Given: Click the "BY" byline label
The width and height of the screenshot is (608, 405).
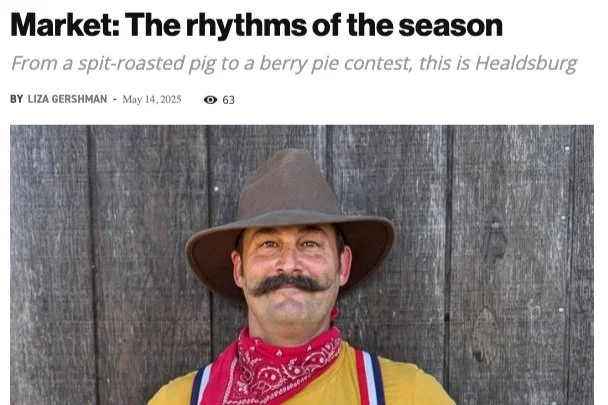Looking at the screenshot, I should click(17, 99).
